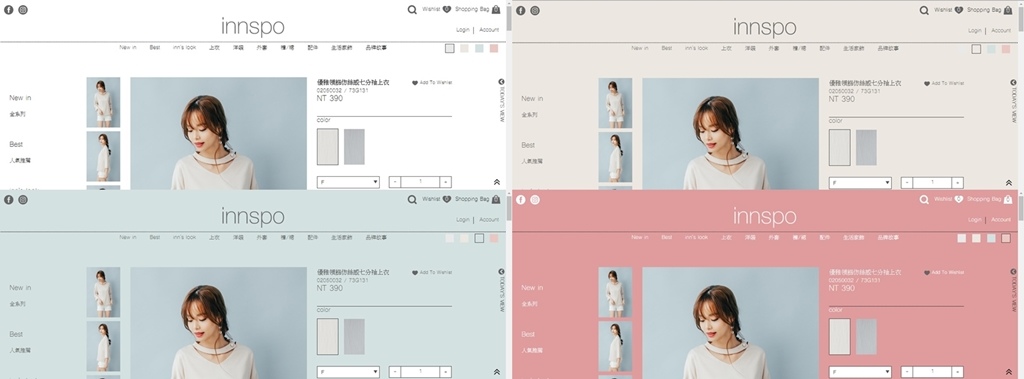
Task: Click 'Add To Wishlist' in pink-theme panel
Action: coord(944,272)
